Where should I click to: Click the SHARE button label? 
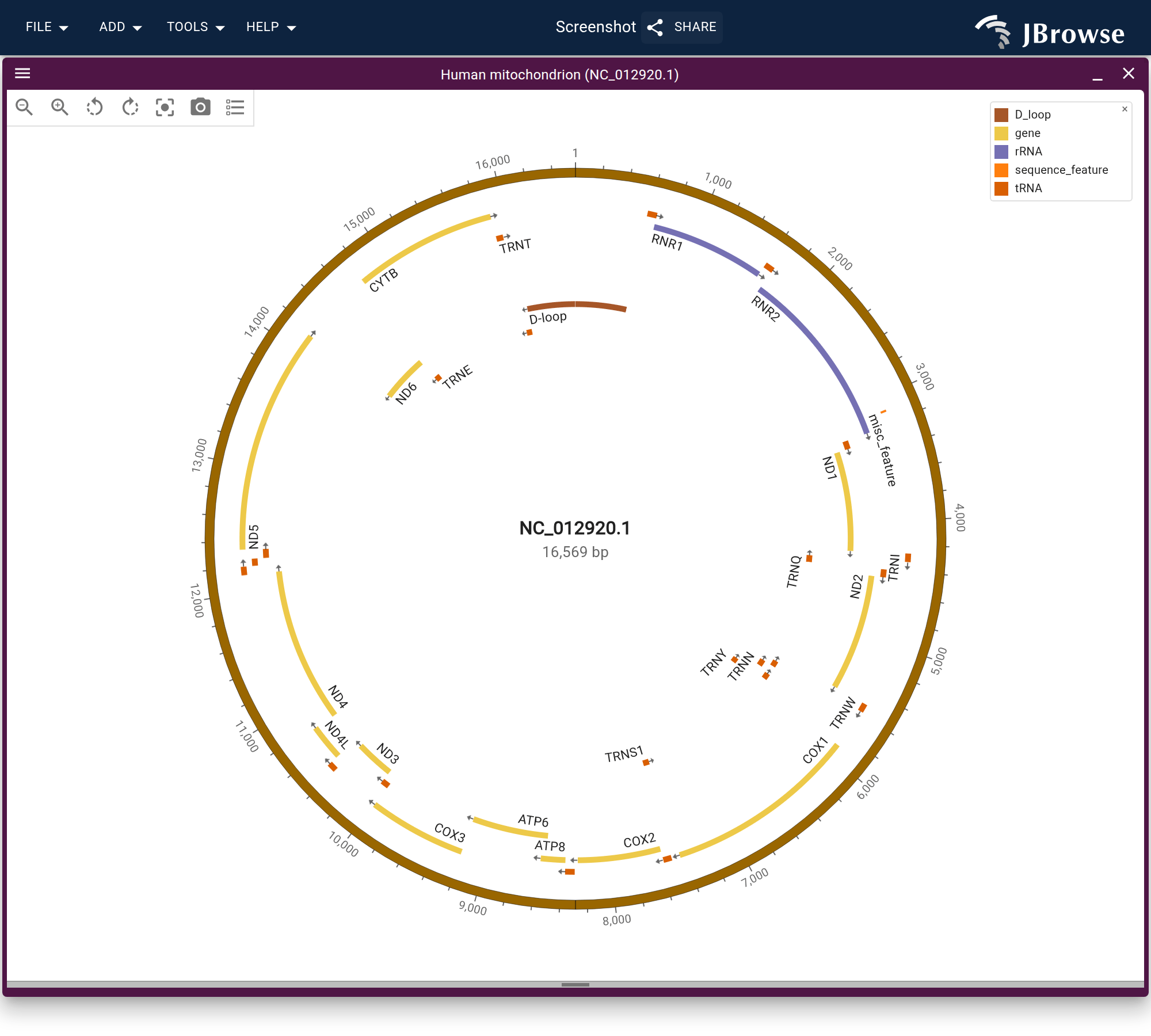pos(695,27)
